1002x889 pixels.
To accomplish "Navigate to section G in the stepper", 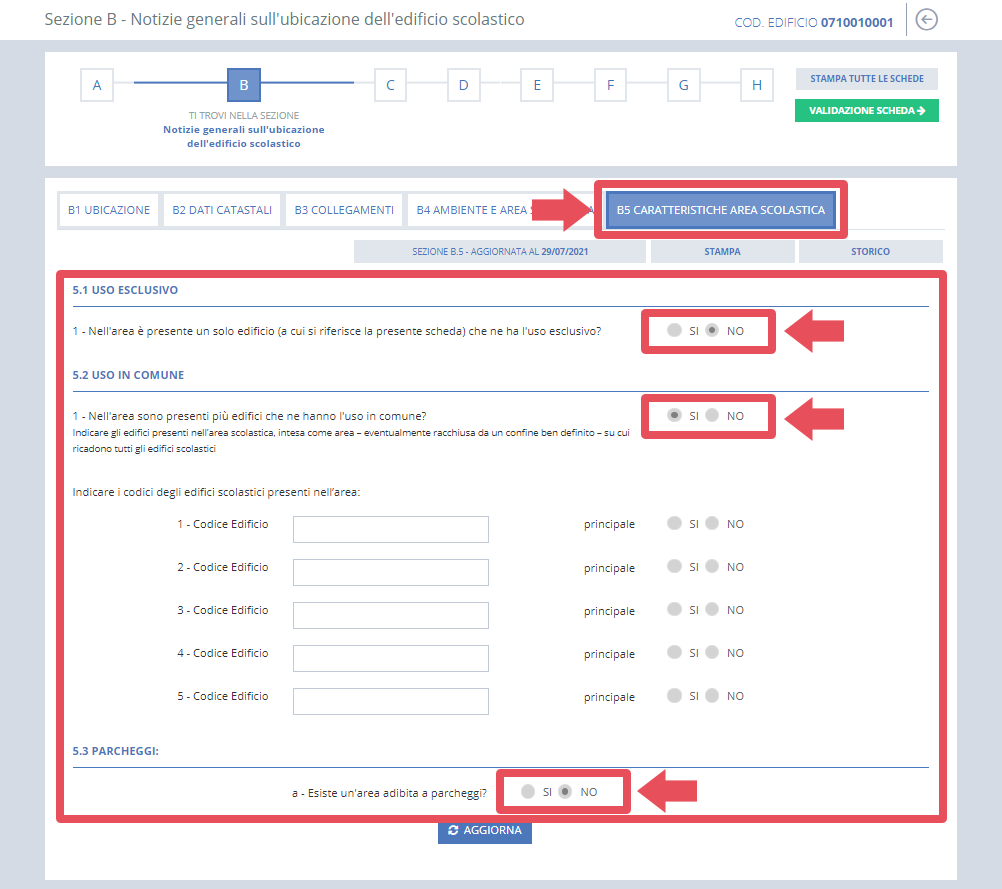I will tap(683, 85).
